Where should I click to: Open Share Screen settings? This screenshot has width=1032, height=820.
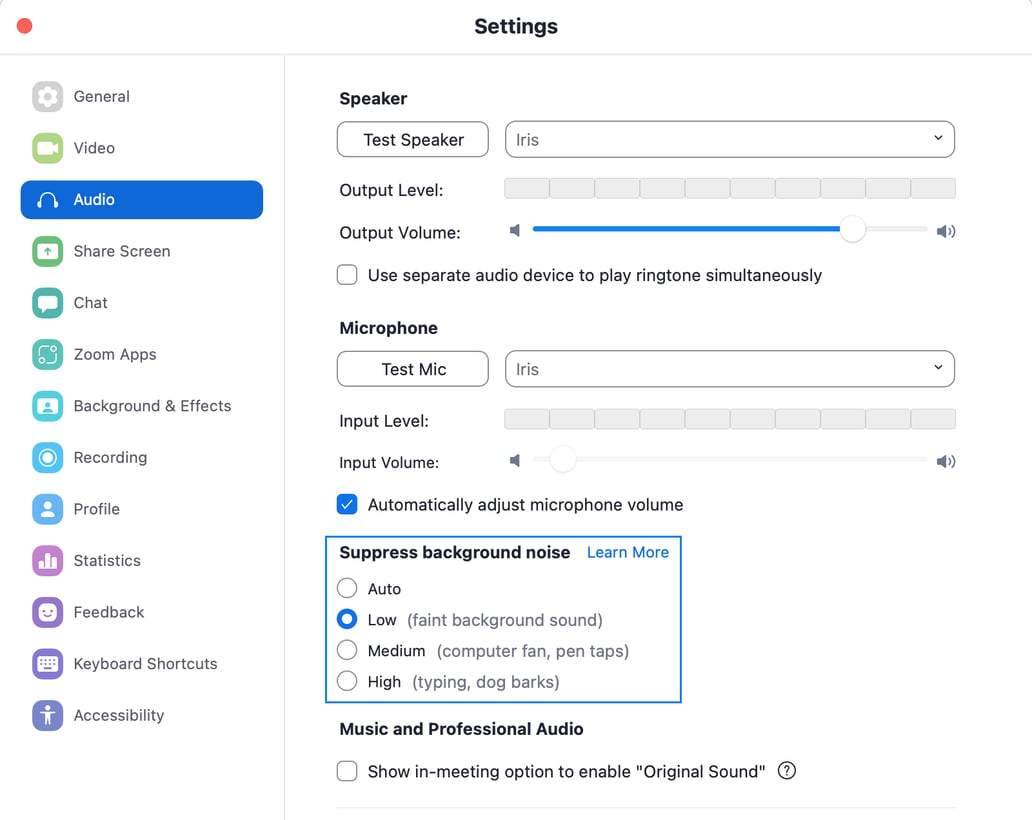coord(47,251)
